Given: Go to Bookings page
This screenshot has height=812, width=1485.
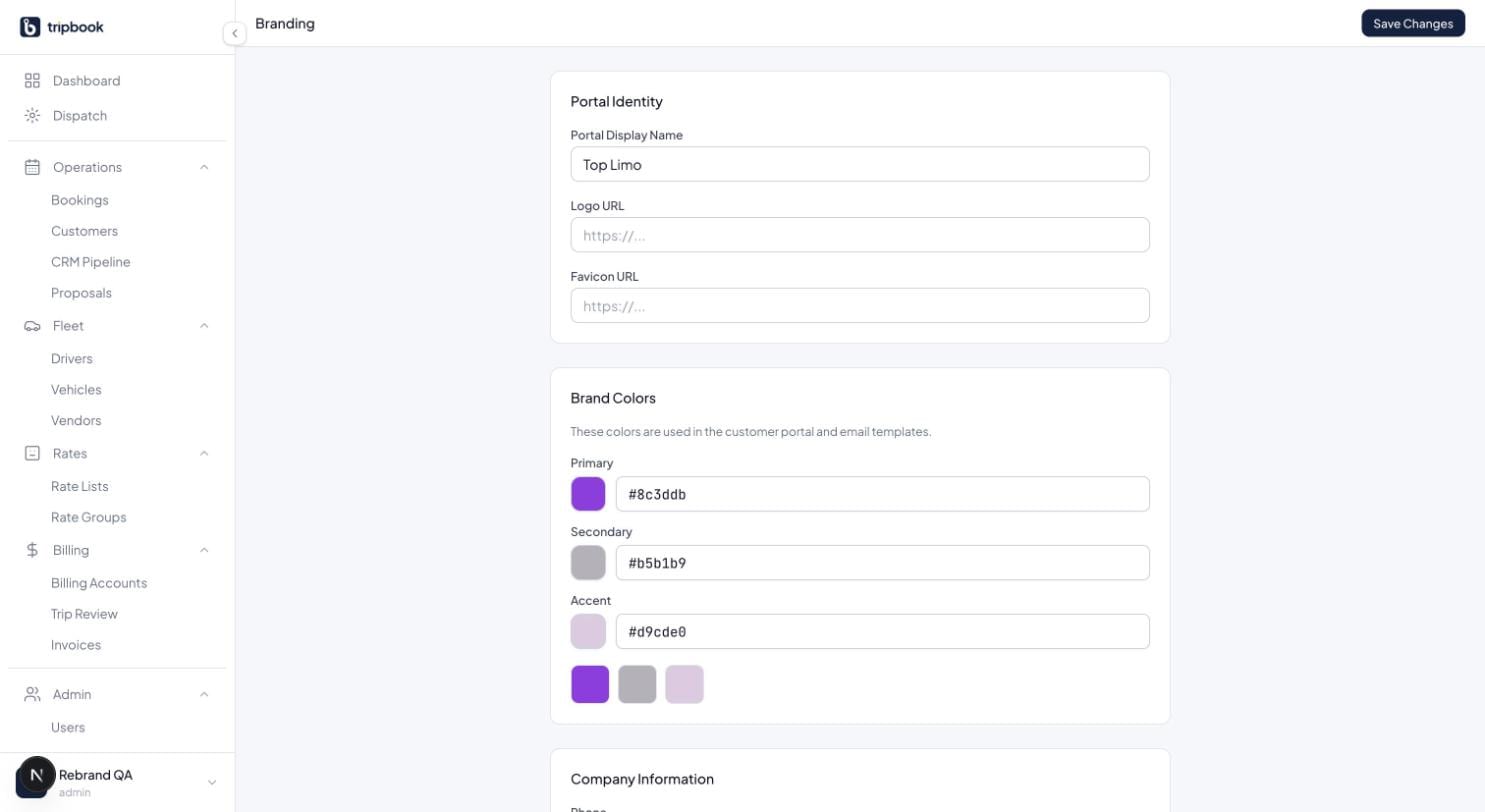Looking at the screenshot, I should tap(80, 200).
